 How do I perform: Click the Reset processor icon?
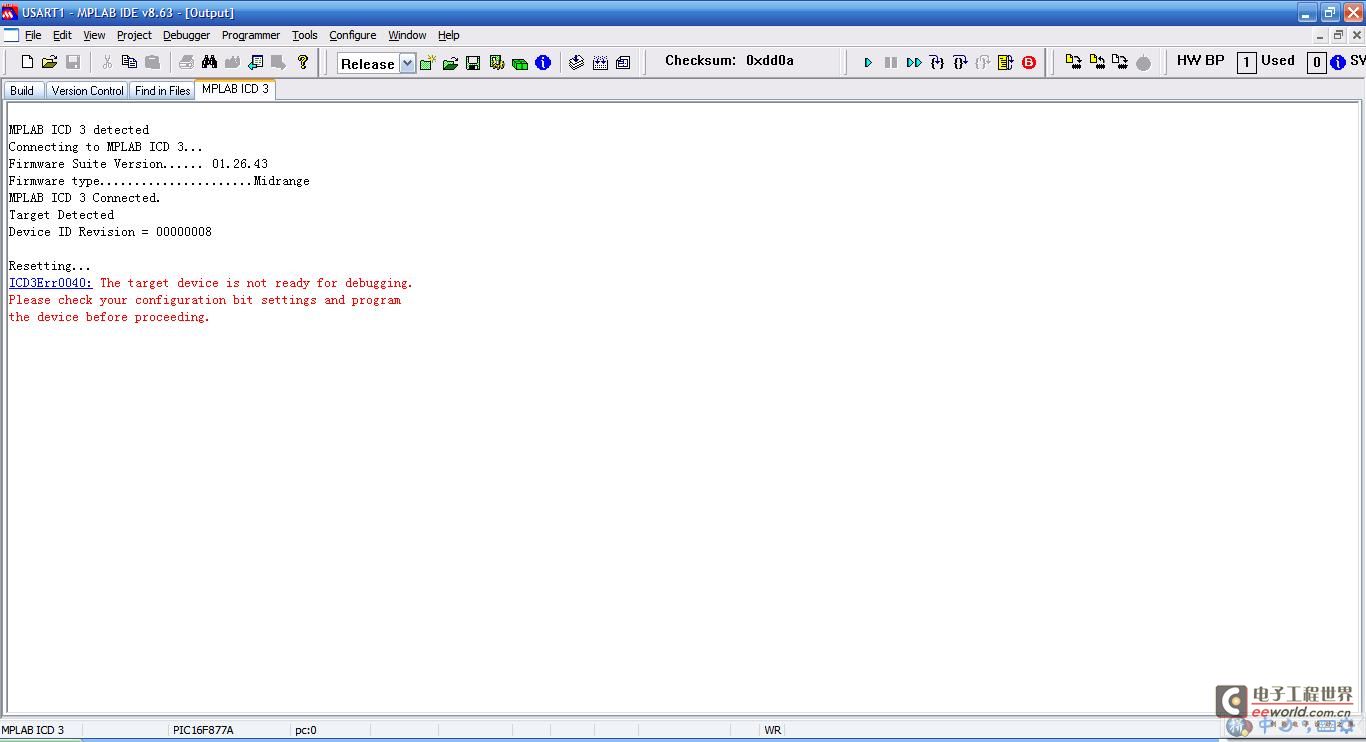1006,62
